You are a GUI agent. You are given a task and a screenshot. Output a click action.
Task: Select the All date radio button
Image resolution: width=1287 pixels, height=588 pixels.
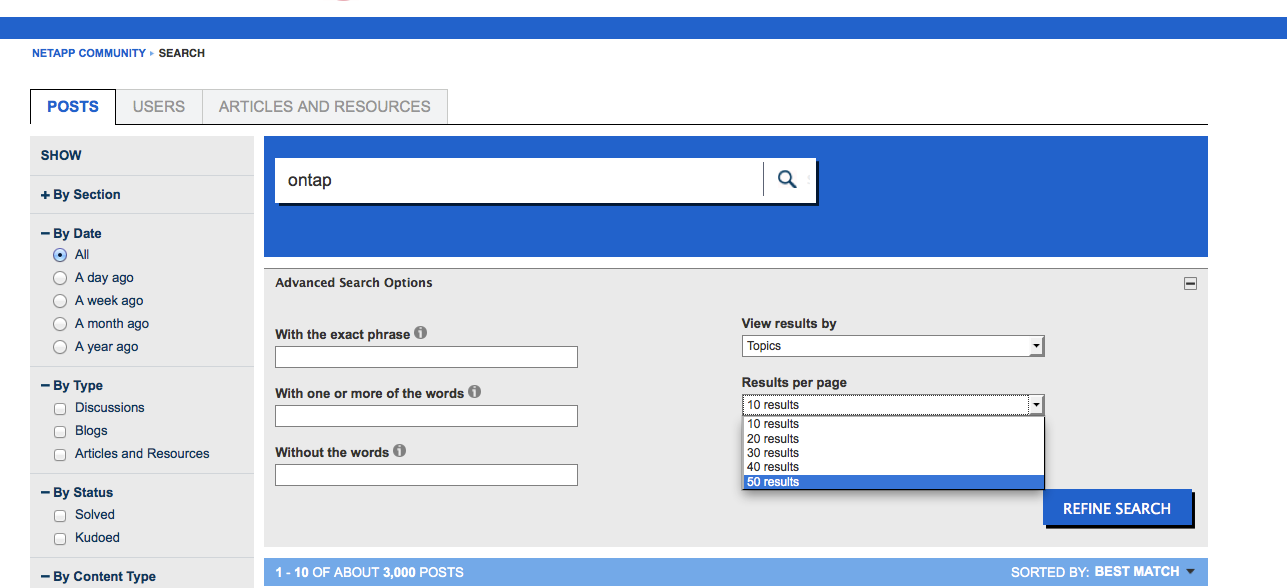pyautogui.click(x=60, y=255)
